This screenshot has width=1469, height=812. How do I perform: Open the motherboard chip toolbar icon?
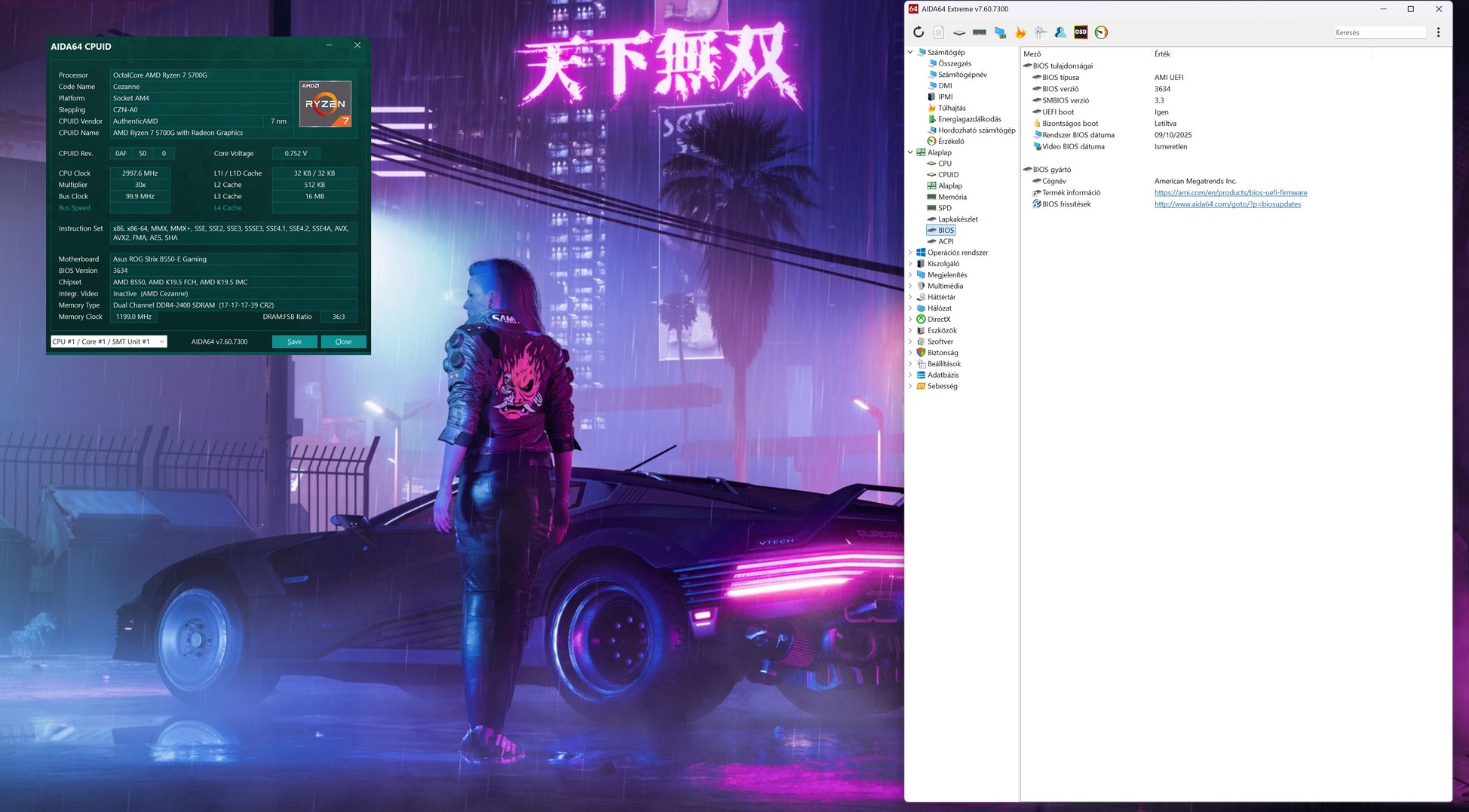(959, 32)
